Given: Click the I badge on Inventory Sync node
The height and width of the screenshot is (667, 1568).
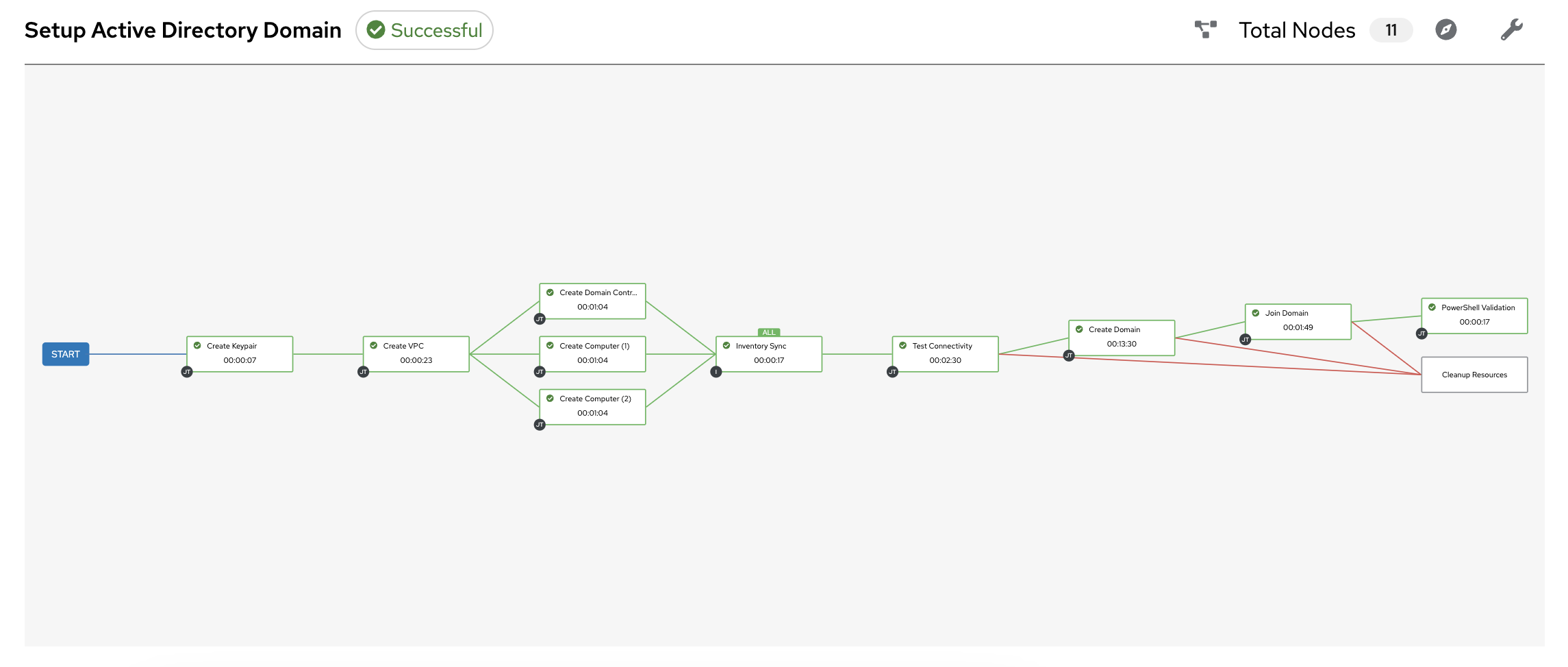Looking at the screenshot, I should (716, 371).
